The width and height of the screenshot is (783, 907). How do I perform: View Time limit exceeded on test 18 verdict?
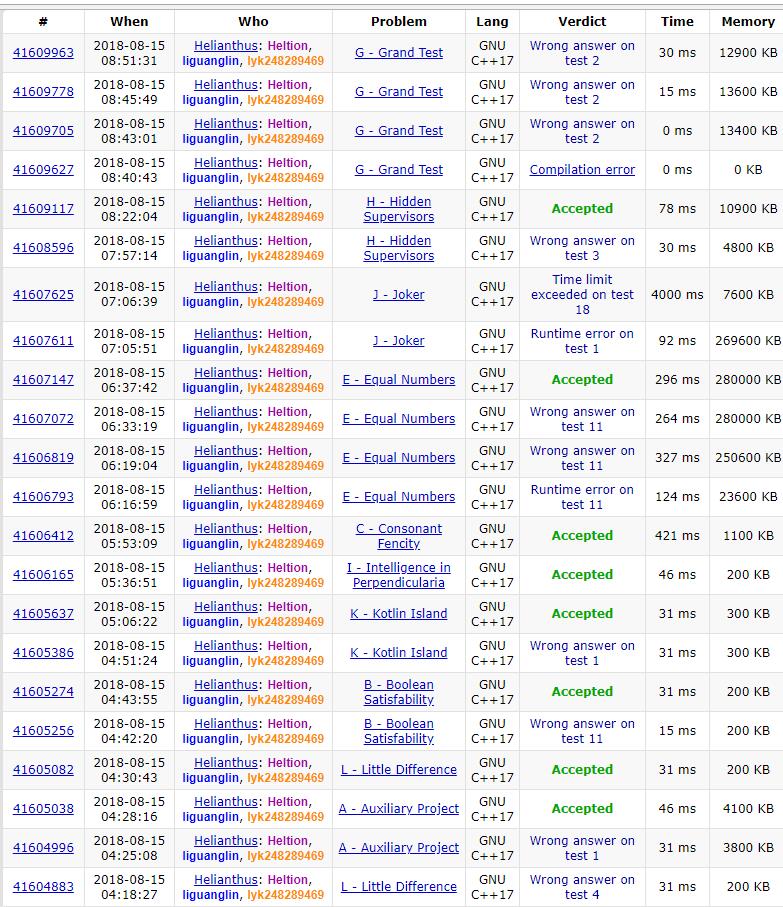(x=582, y=295)
